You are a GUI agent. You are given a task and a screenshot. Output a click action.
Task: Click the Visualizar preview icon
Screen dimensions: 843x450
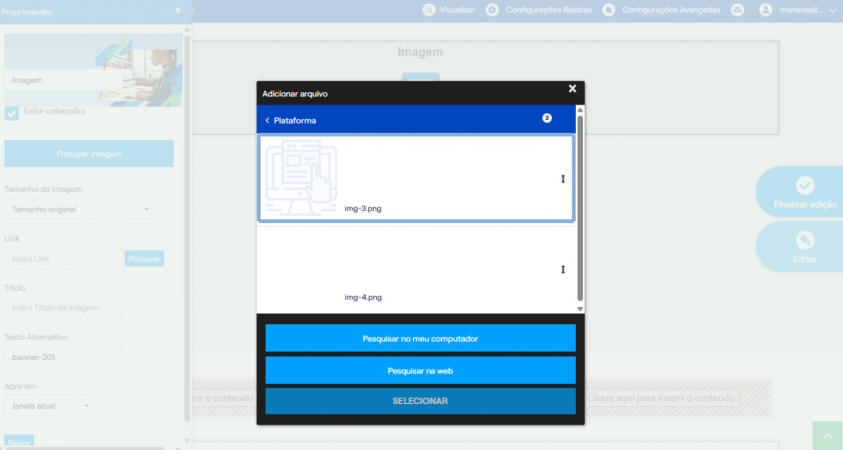click(x=428, y=10)
